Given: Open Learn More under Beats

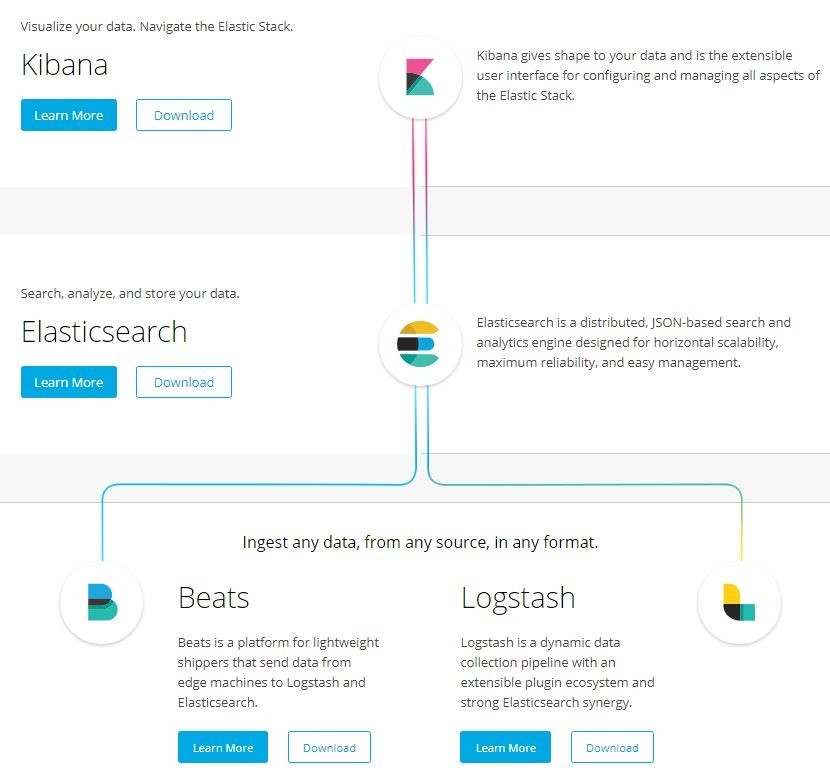Looking at the screenshot, I should pos(223,747).
